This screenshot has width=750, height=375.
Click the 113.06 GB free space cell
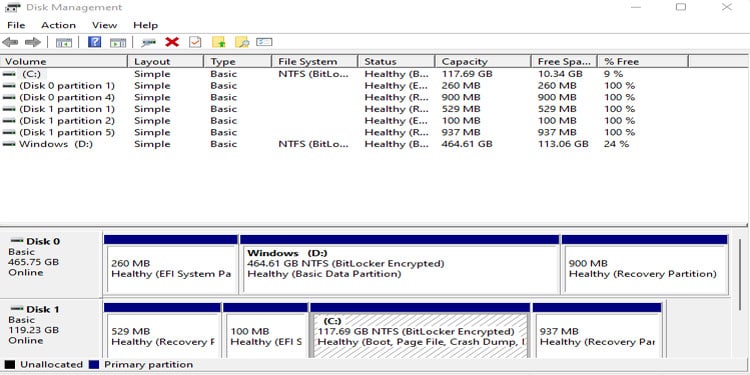point(563,144)
